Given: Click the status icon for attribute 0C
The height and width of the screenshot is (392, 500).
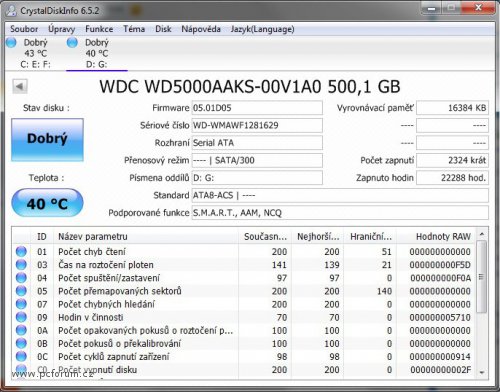Looking at the screenshot, I should point(21,356).
